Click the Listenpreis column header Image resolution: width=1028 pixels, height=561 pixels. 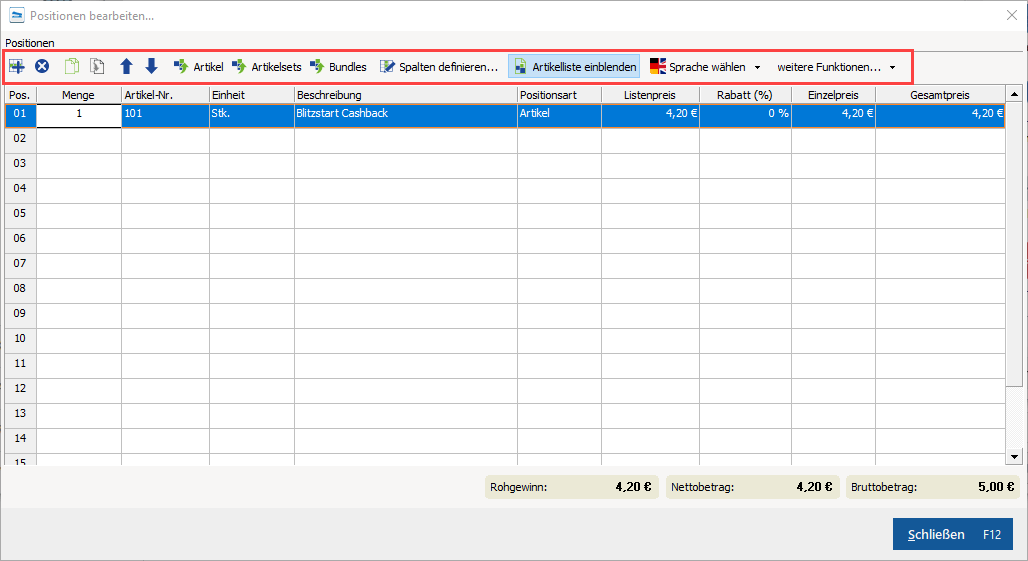pyautogui.click(x=650, y=95)
